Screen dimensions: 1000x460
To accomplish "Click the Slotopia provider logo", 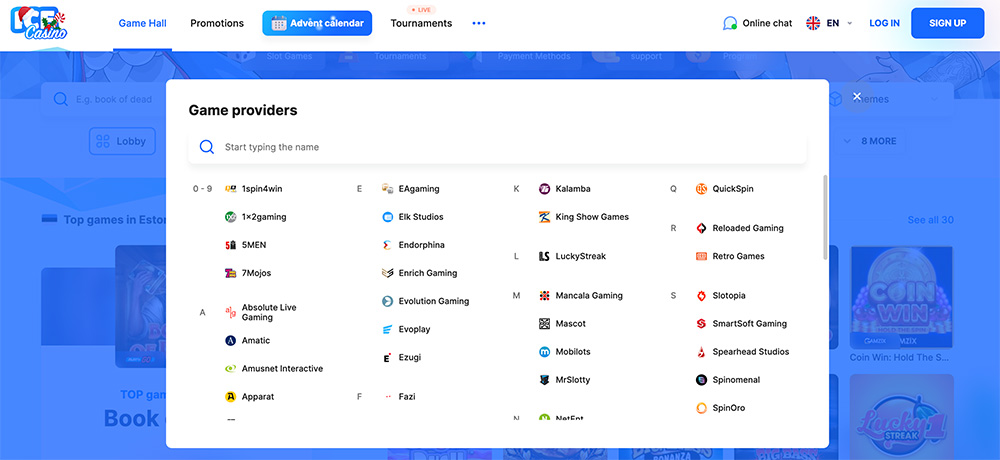I will pos(702,296).
